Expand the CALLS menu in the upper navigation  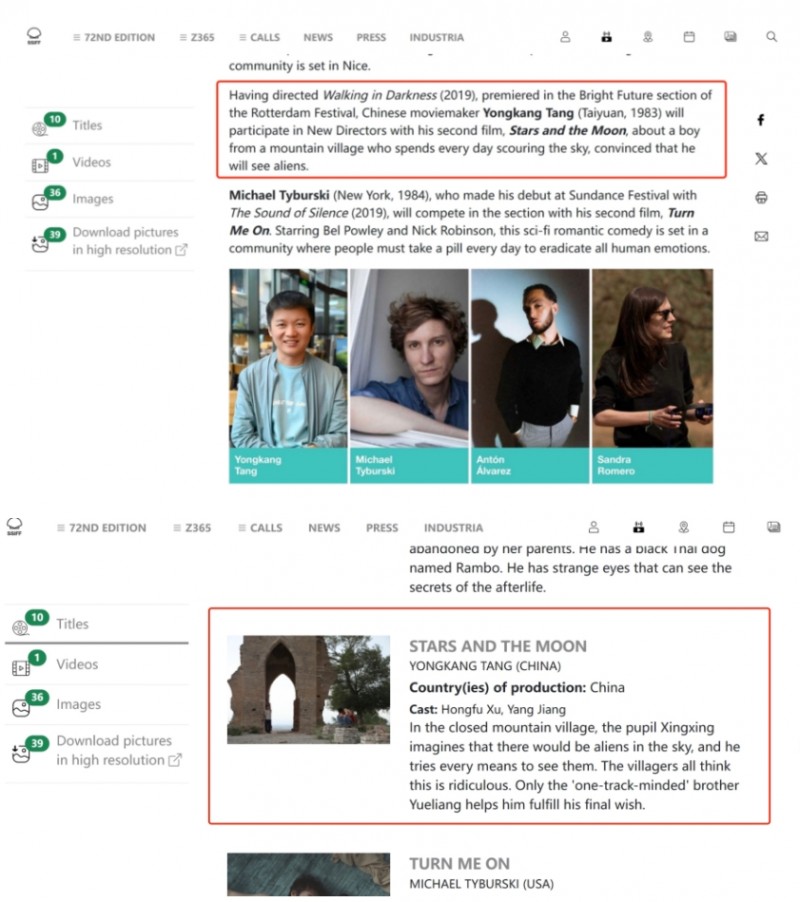259,38
